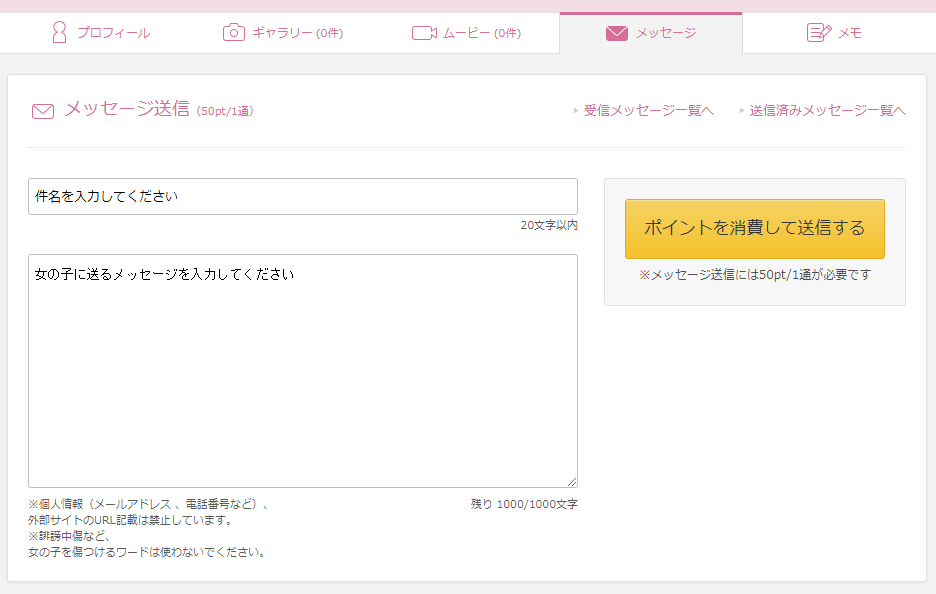Image resolution: width=936 pixels, height=594 pixels.
Task: Go to the メモ tab
Action: tap(850, 33)
